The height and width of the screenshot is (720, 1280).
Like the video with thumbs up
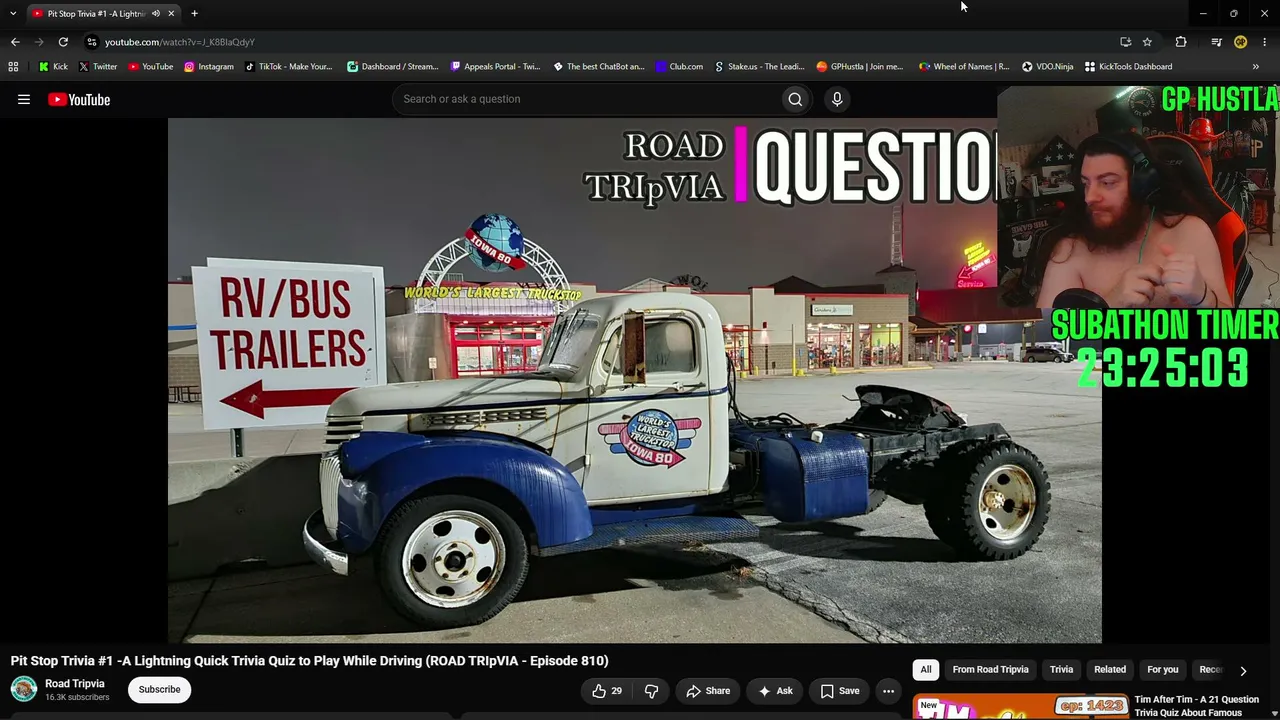606,691
